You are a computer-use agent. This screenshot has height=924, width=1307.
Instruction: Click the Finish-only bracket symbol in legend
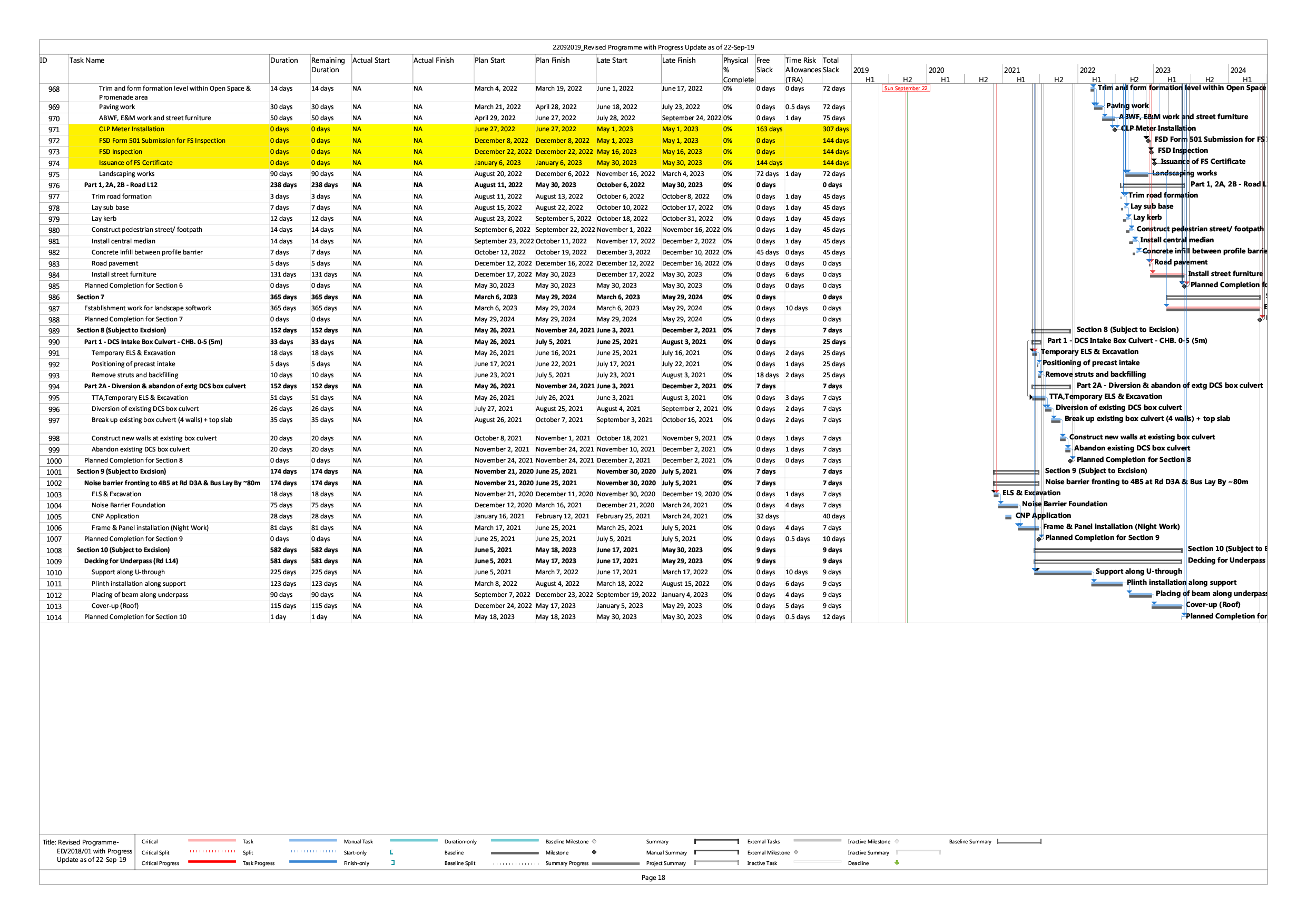pyautogui.click(x=393, y=863)
